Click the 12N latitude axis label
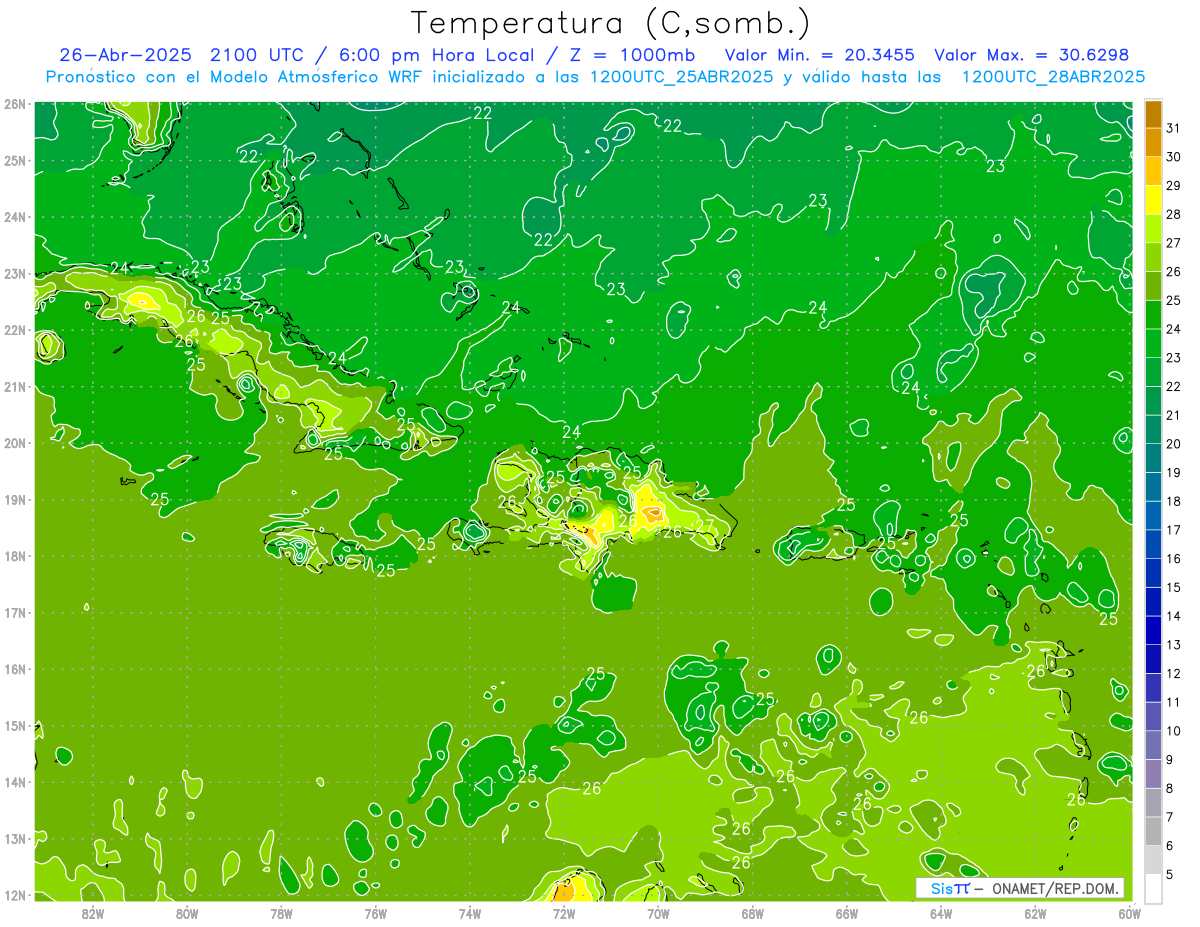The image size is (1200, 927). coord(15,895)
